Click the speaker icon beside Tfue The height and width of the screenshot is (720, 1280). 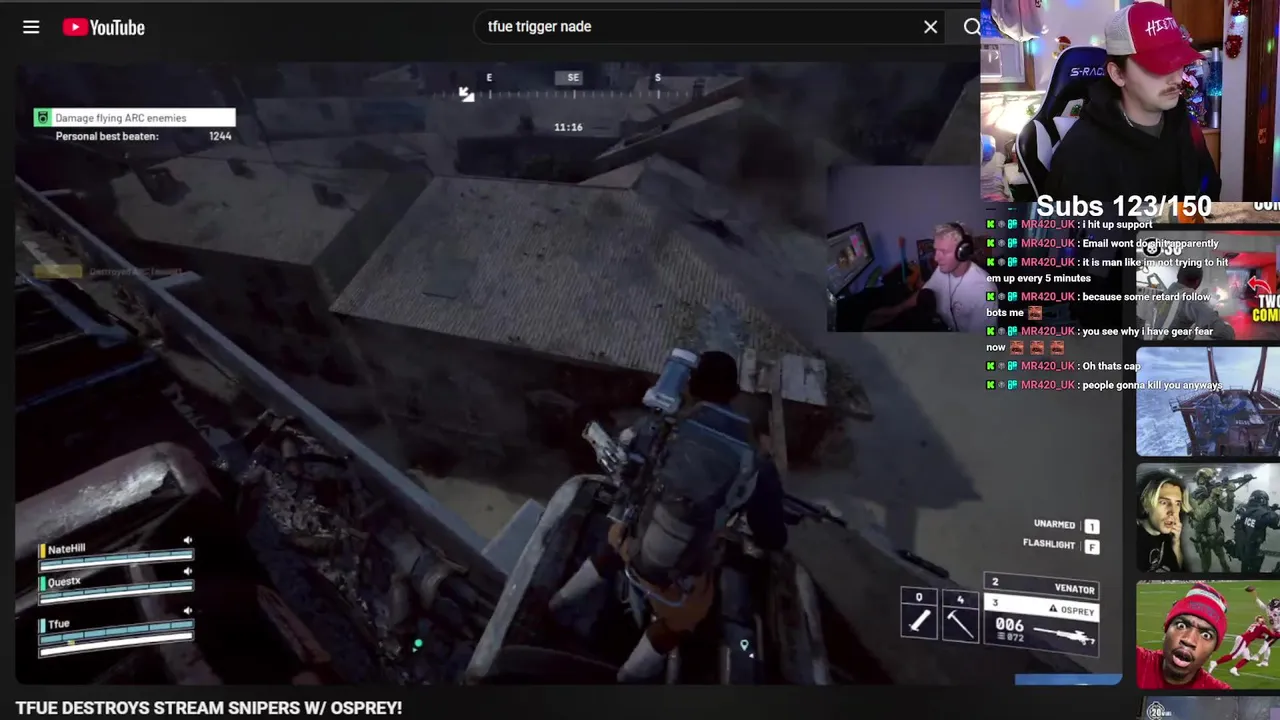click(x=187, y=611)
